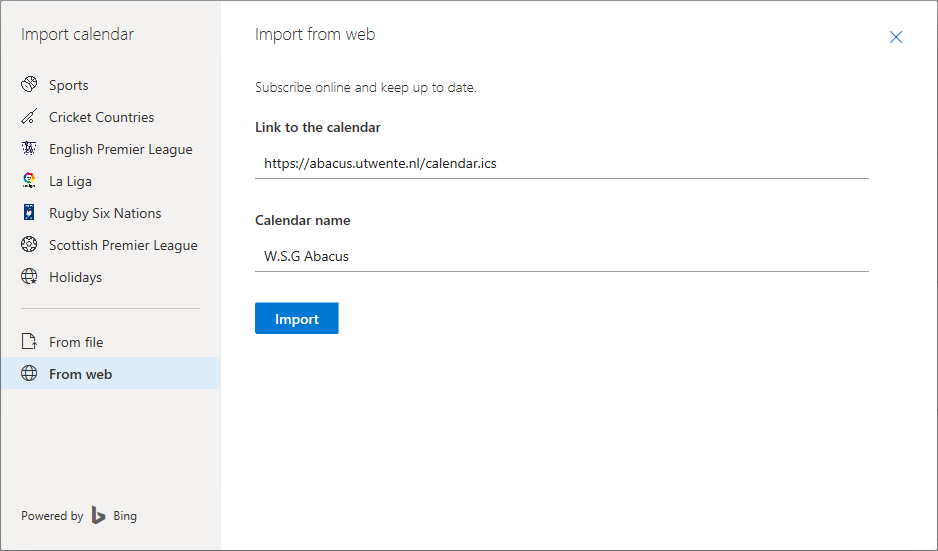Image resolution: width=938 pixels, height=551 pixels.
Task: Click the Holidays globe icon
Action: point(29,276)
